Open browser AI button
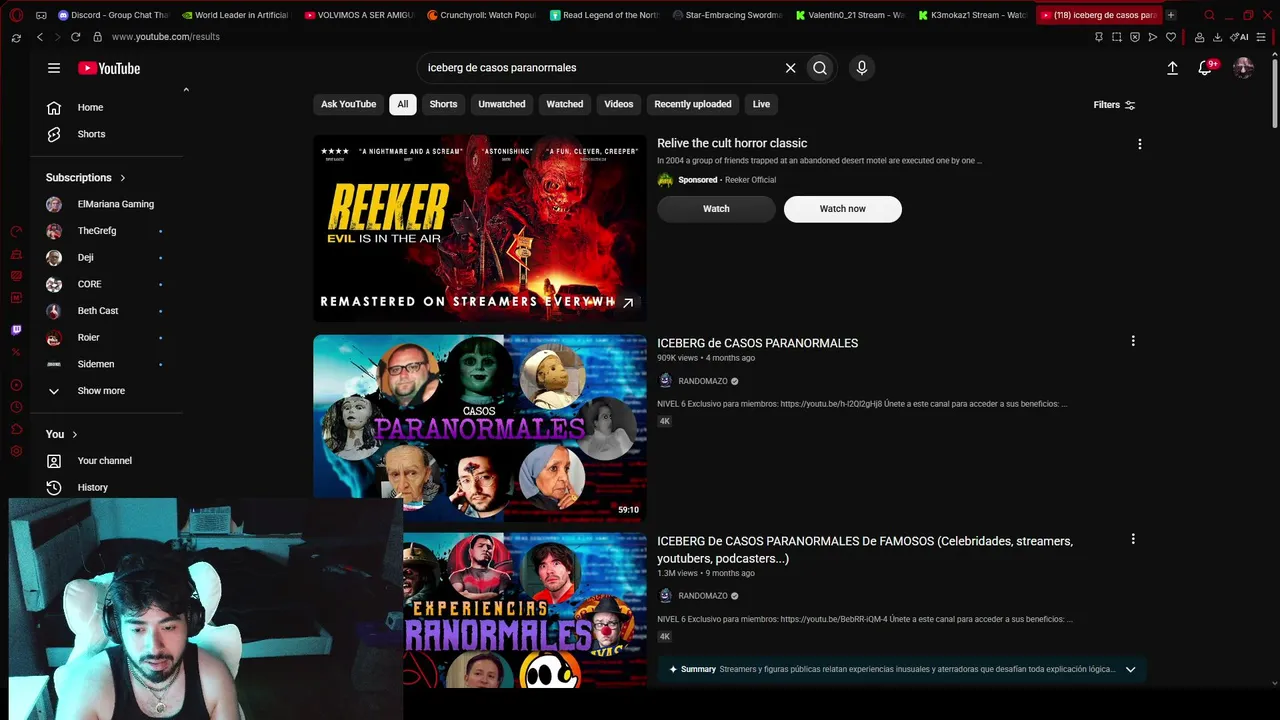The height and width of the screenshot is (720, 1280). click(x=1239, y=37)
